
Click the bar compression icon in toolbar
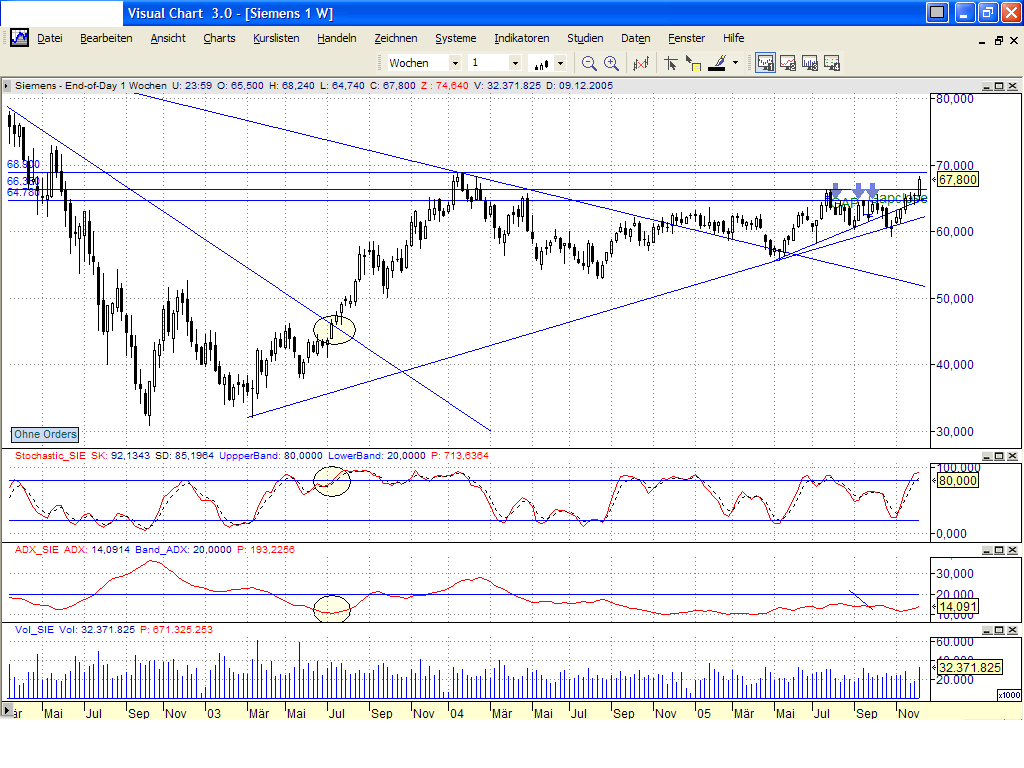(x=641, y=62)
